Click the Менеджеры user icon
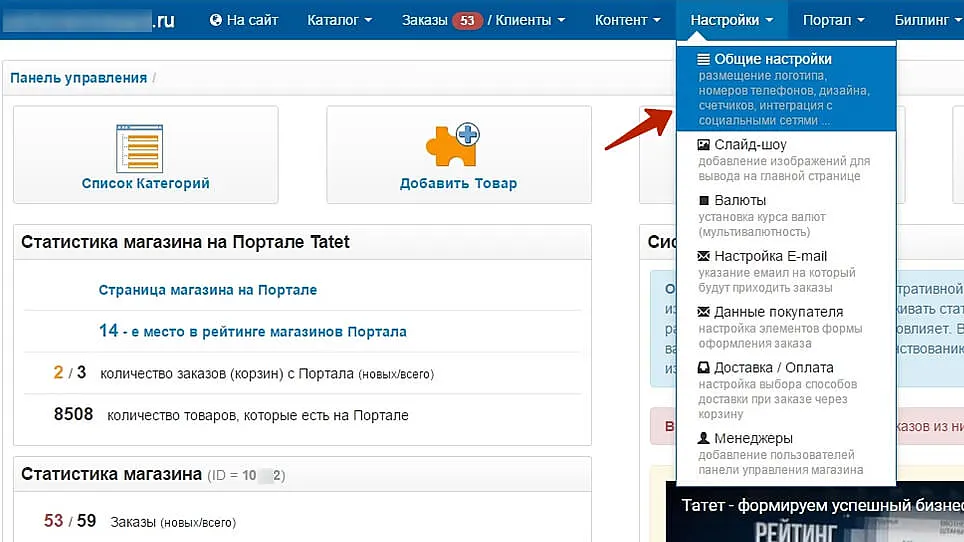The width and height of the screenshot is (964, 542). (704, 439)
